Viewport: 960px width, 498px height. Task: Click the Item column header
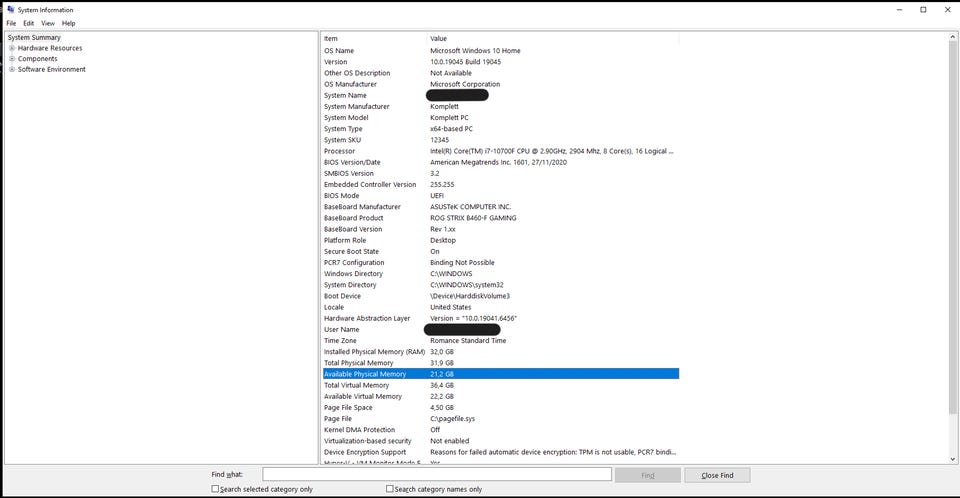pos(373,39)
